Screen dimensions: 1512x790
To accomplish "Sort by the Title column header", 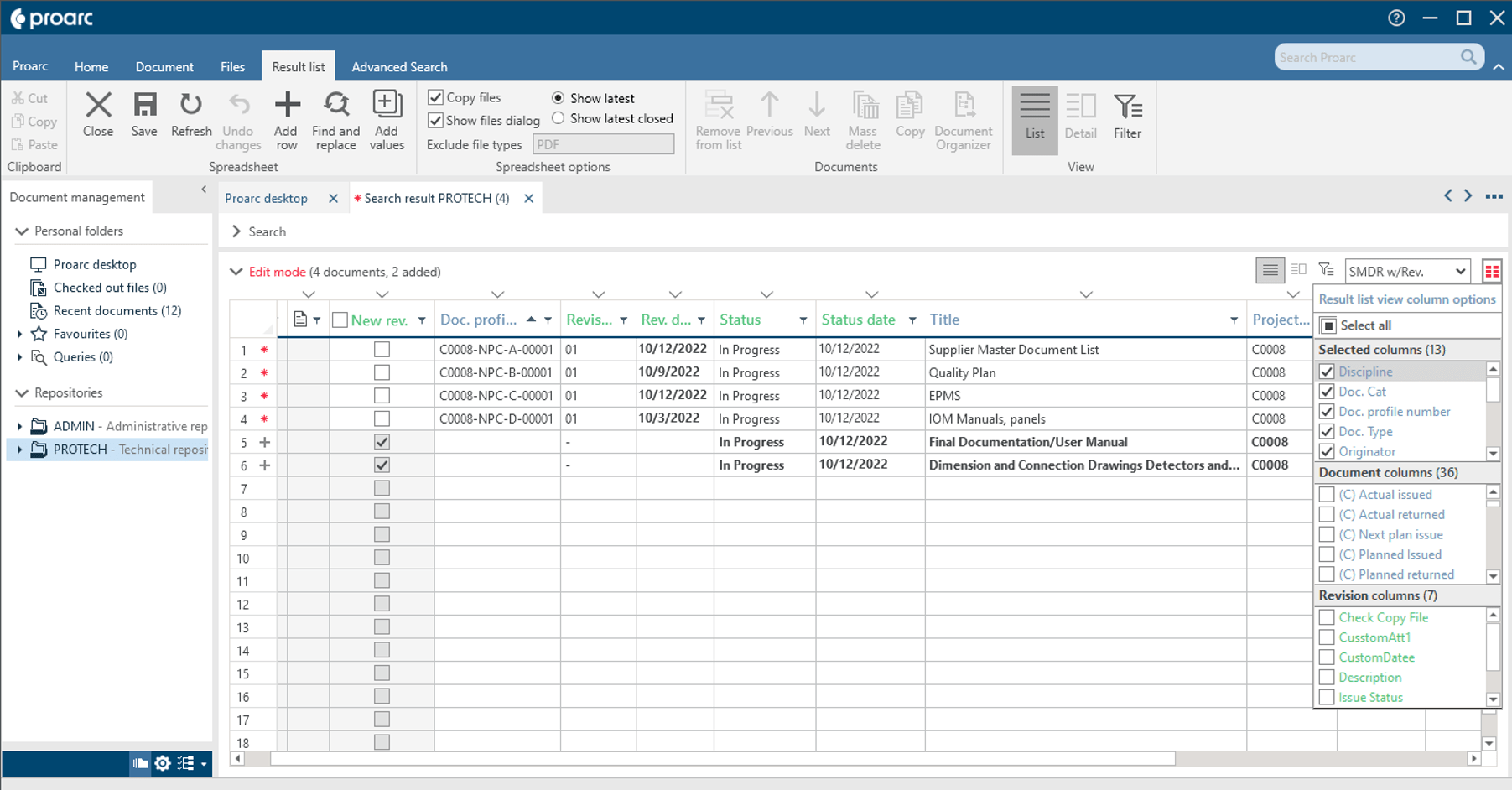I will tap(944, 320).
